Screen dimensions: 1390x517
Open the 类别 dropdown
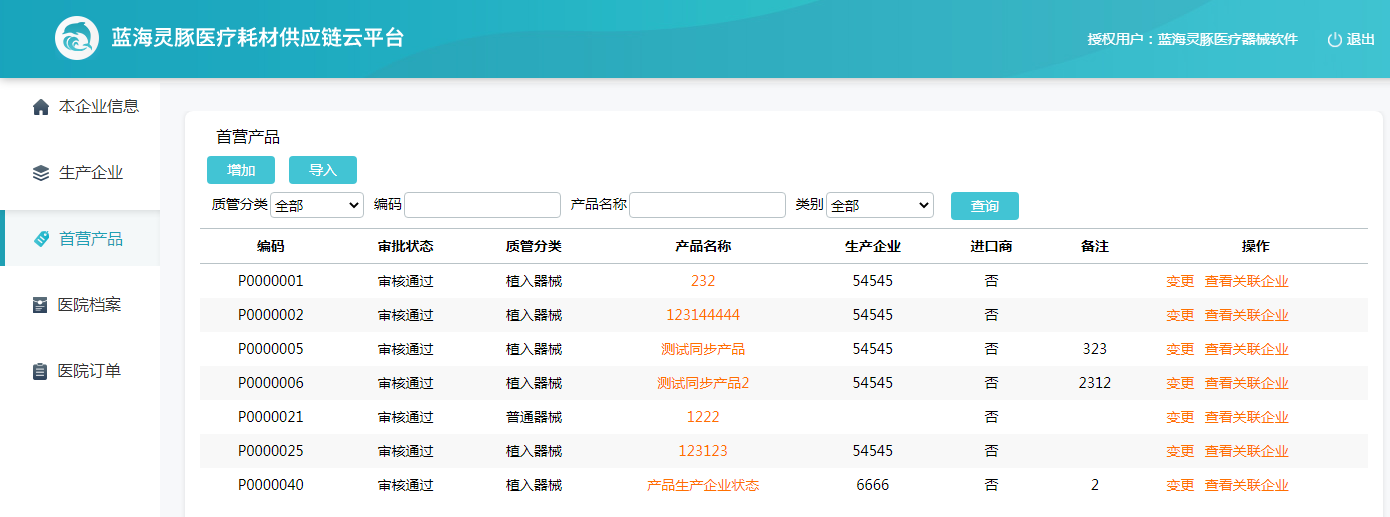[880, 205]
